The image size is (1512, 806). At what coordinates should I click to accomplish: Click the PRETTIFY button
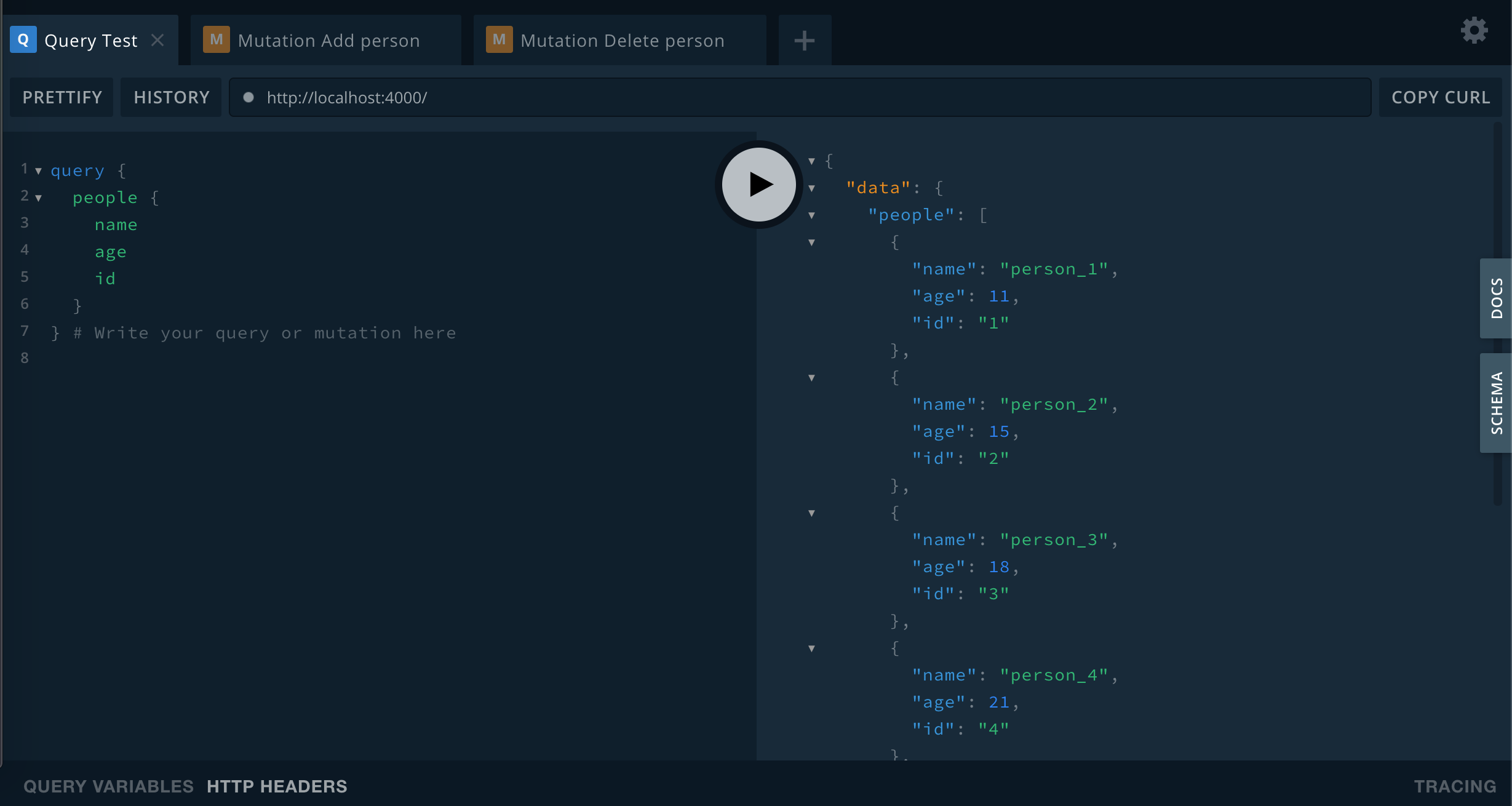point(62,97)
